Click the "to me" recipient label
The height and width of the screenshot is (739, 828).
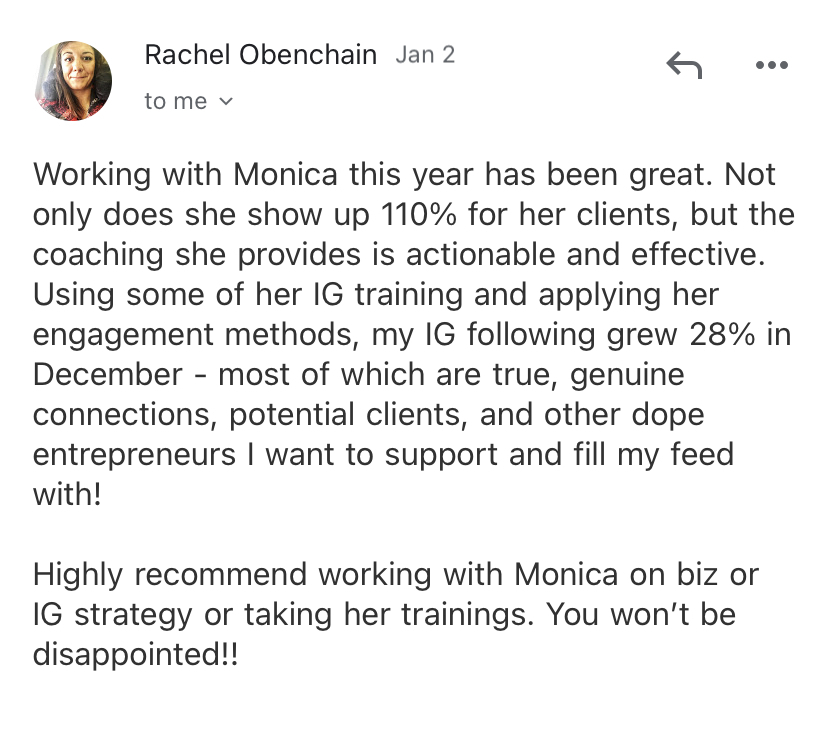(x=175, y=101)
